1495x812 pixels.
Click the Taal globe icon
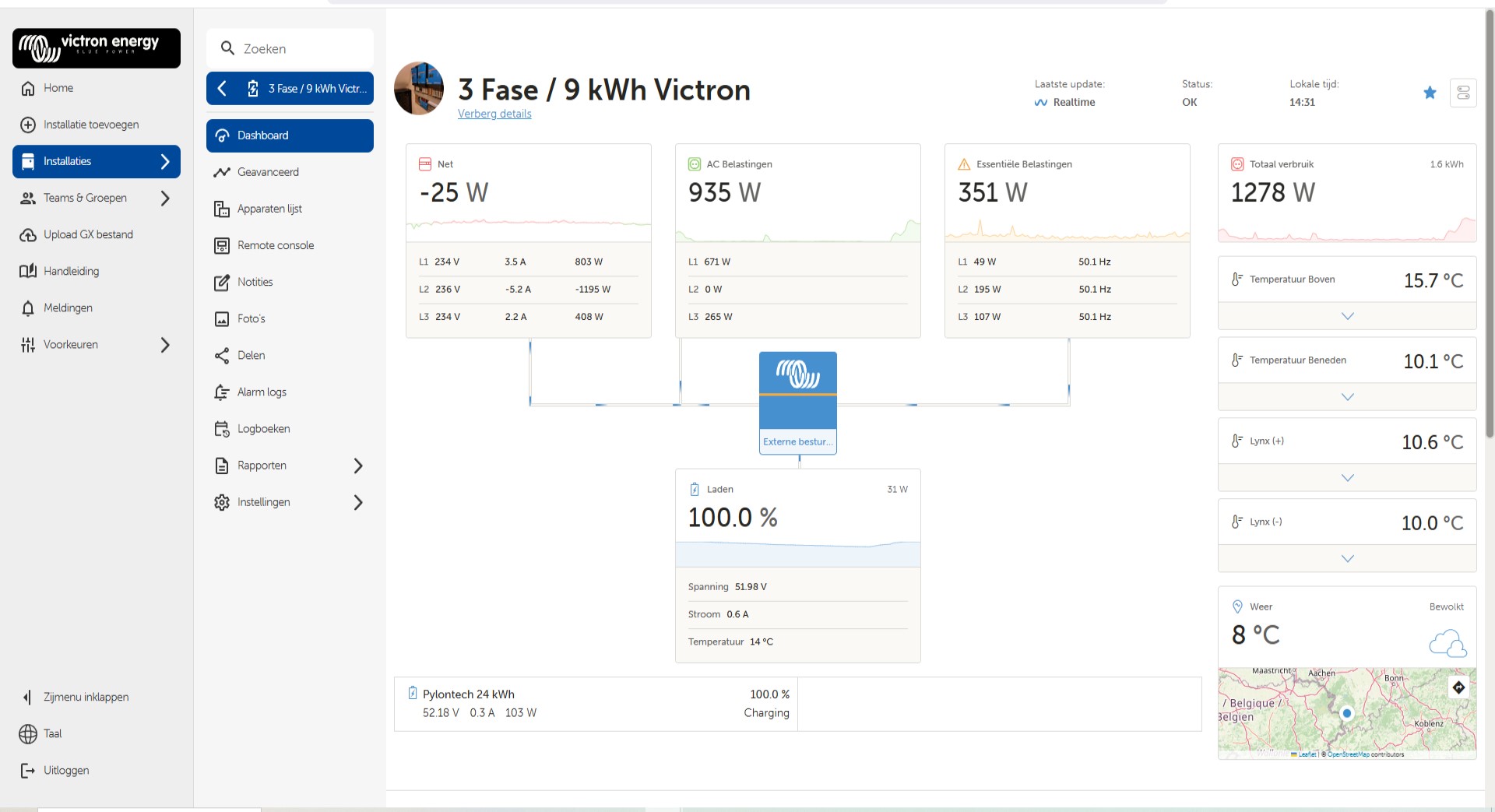click(28, 734)
